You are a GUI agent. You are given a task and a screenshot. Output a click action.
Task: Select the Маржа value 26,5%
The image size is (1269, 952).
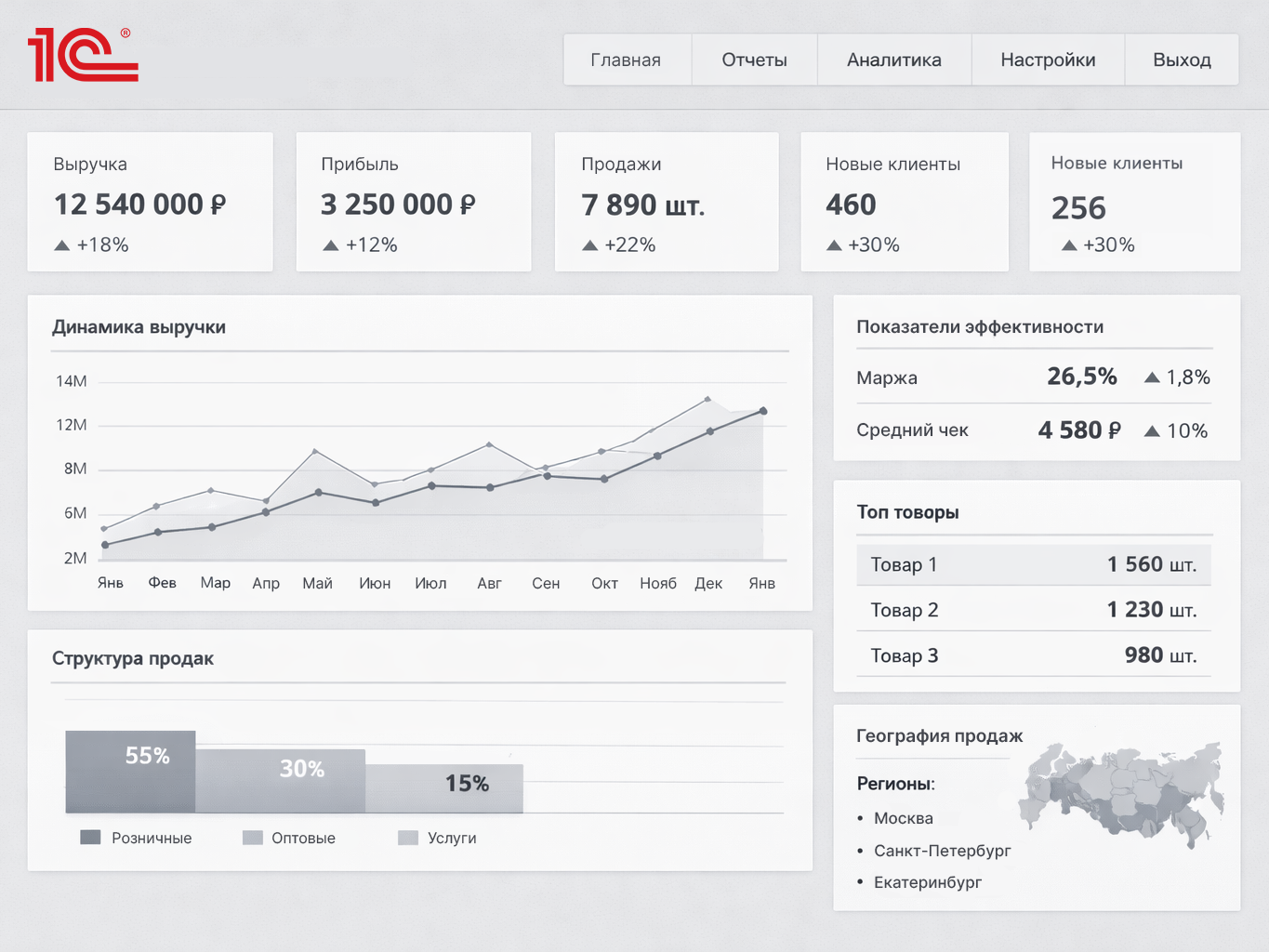[x=1082, y=377]
